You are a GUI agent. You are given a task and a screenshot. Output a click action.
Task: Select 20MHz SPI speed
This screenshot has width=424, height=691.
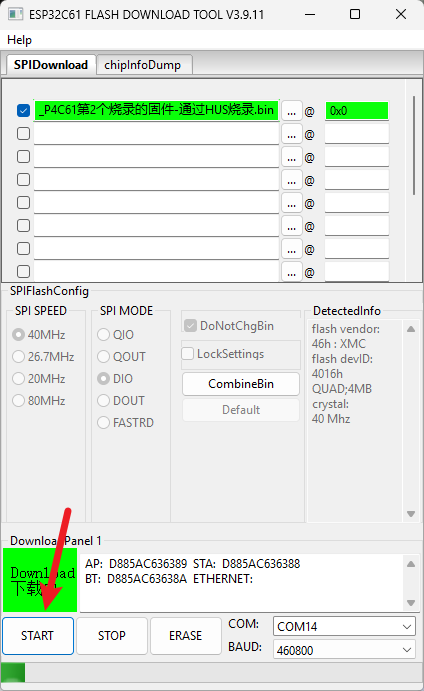(x=39, y=379)
